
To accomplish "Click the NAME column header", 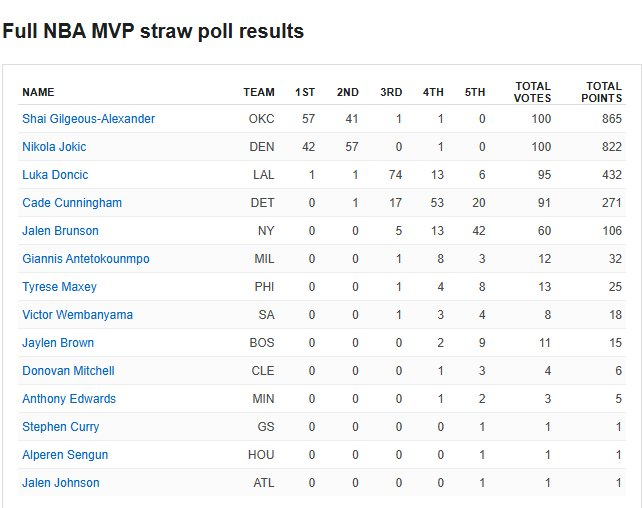I will pyautogui.click(x=38, y=92).
